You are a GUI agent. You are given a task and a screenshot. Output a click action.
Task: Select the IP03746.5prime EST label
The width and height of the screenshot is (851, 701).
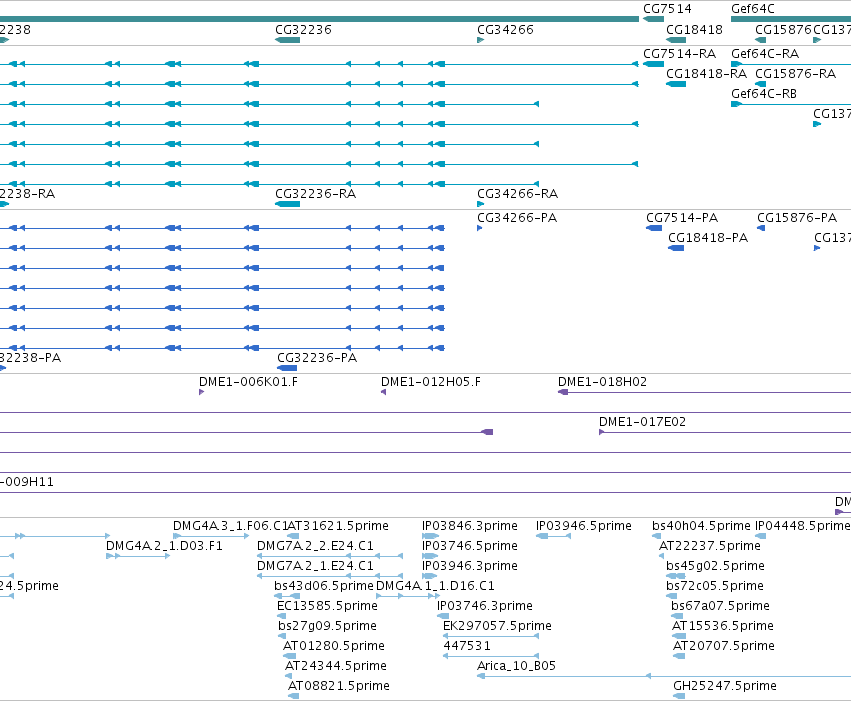pyautogui.click(x=469, y=546)
